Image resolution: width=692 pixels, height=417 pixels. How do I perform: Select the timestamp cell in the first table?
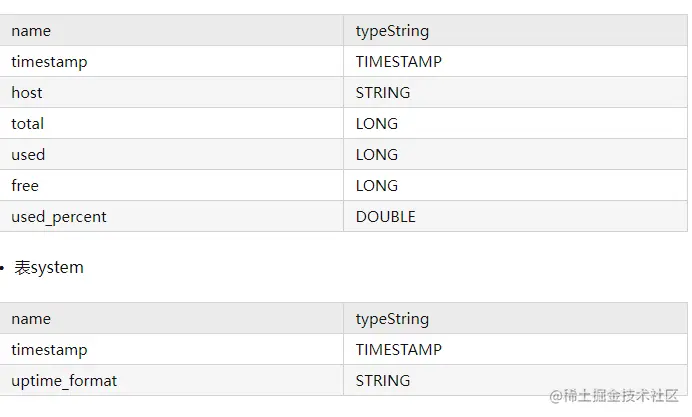(49, 62)
